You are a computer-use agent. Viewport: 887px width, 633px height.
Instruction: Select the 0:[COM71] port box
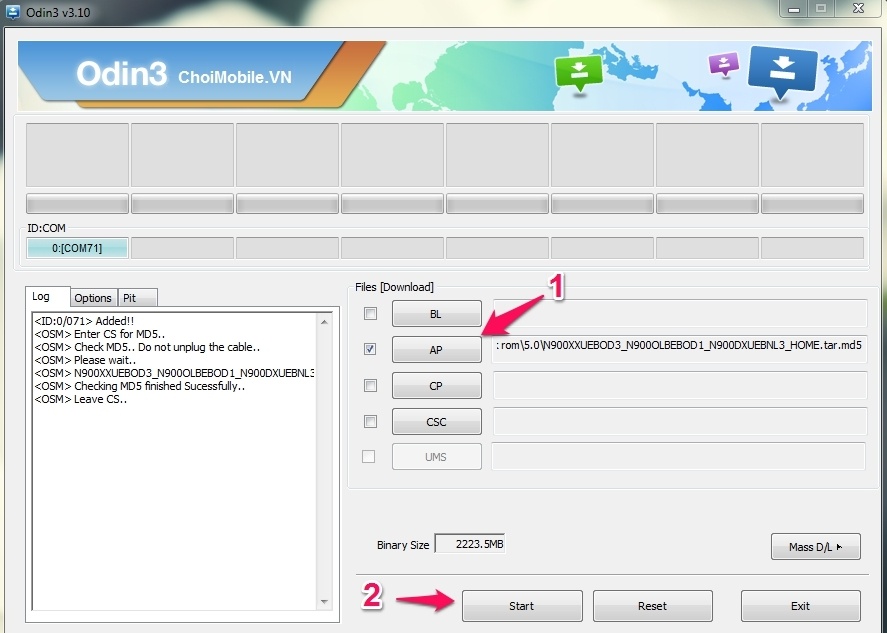77,248
